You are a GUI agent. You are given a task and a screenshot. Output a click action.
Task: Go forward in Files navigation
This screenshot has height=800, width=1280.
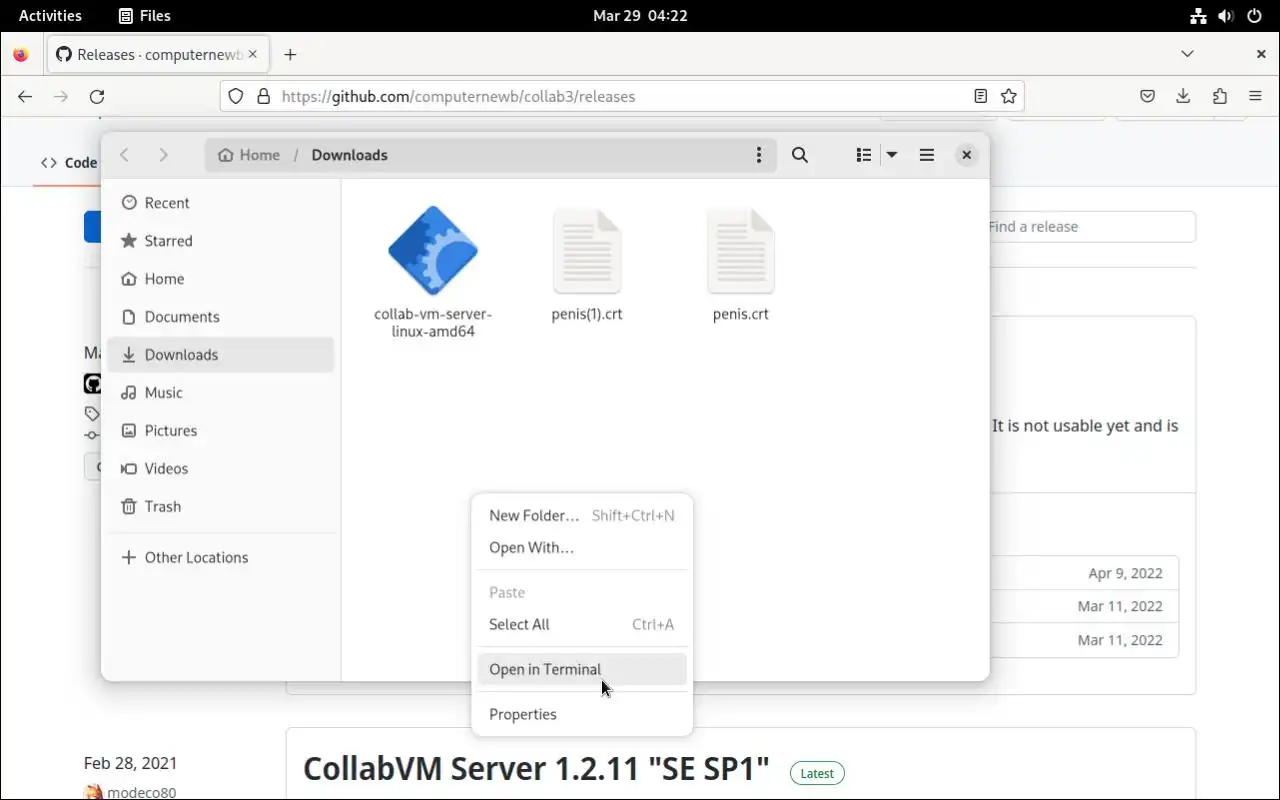point(163,155)
